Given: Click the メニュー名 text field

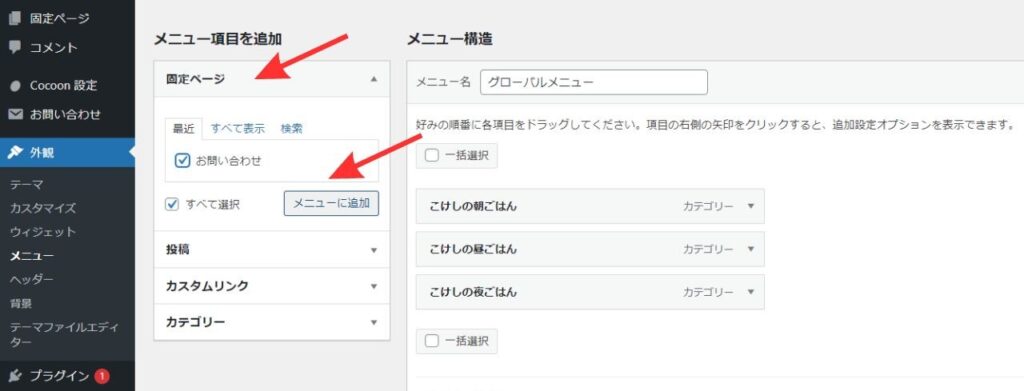Looking at the screenshot, I should (x=594, y=83).
